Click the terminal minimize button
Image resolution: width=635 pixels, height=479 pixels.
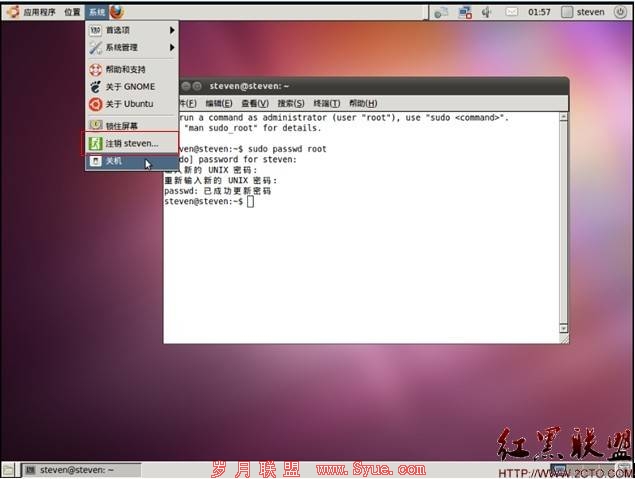(x=185, y=86)
